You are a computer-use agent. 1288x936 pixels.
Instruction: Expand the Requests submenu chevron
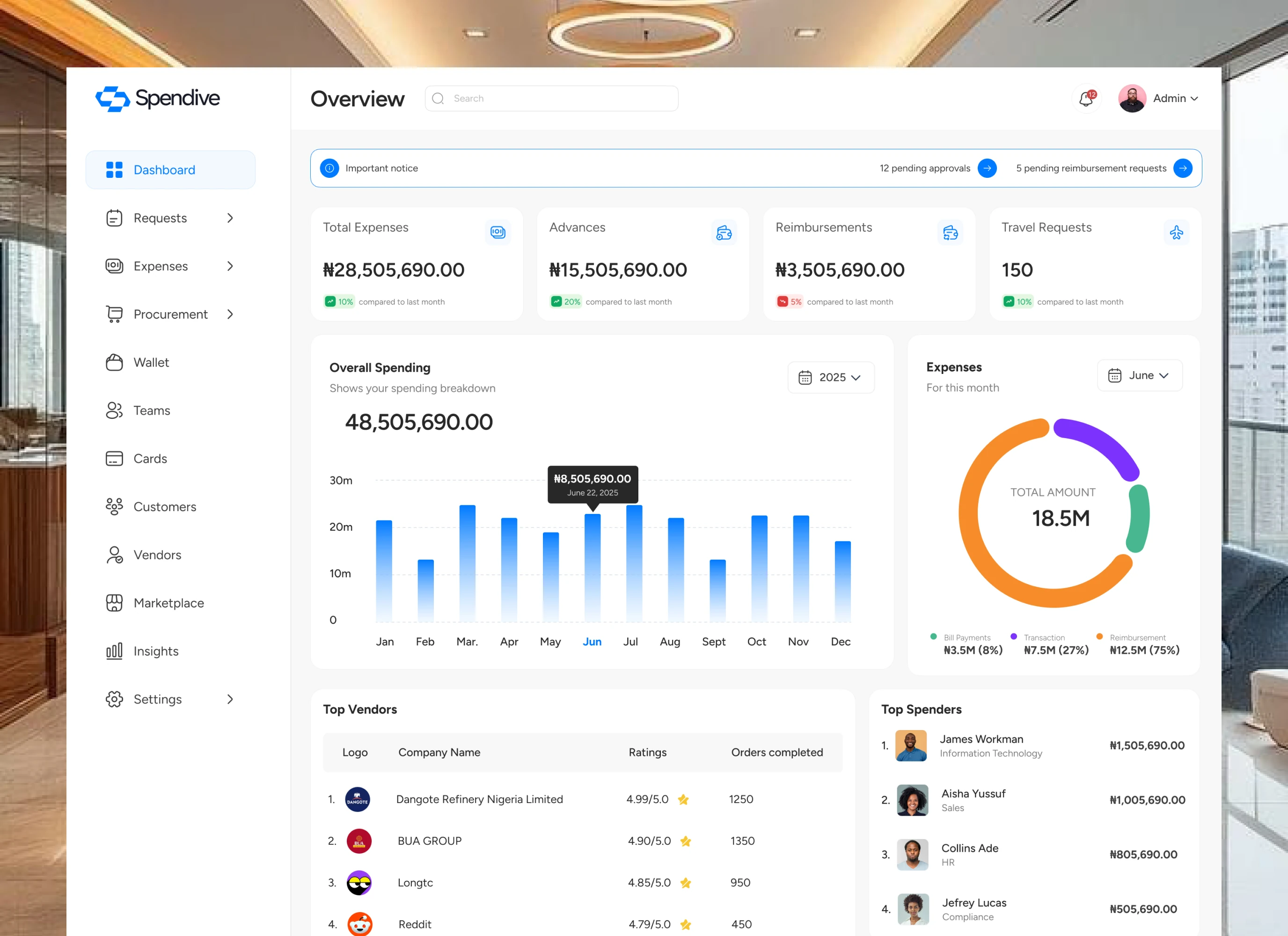pyautogui.click(x=230, y=218)
